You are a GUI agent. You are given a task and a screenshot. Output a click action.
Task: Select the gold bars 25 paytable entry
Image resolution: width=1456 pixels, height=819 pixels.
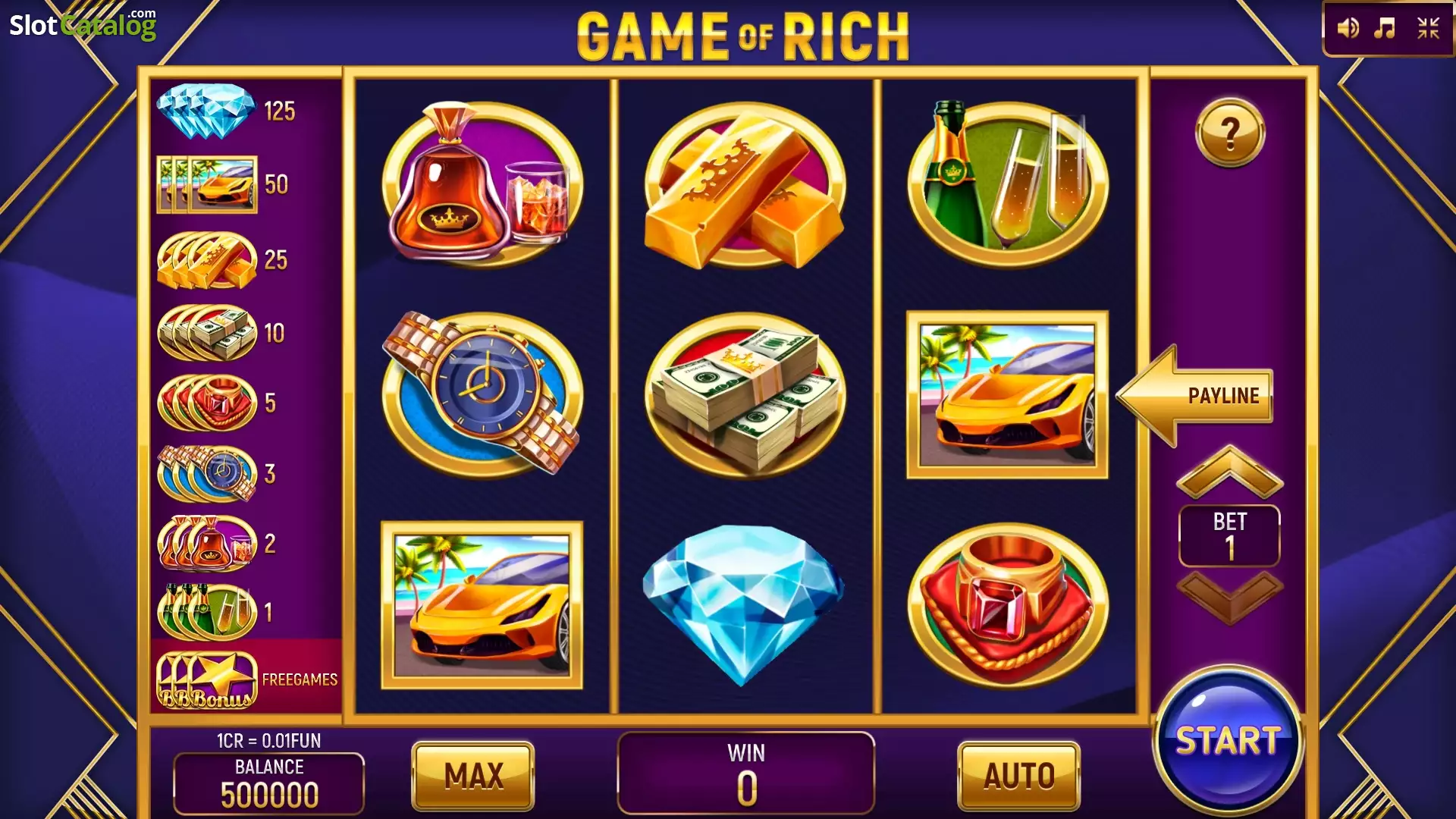click(x=223, y=260)
